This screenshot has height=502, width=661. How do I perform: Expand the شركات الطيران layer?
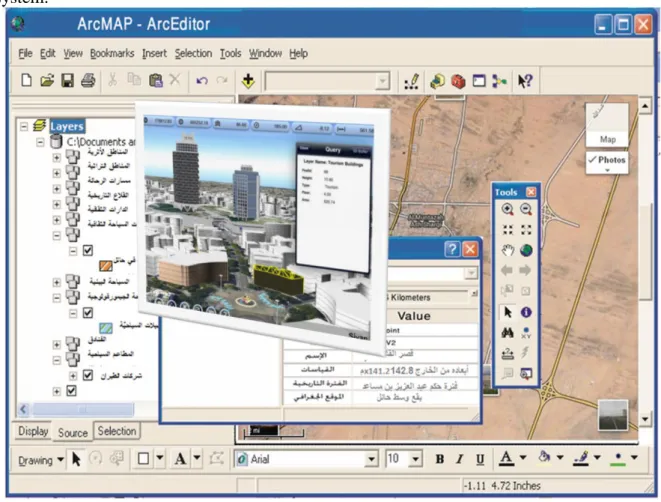(x=73, y=376)
